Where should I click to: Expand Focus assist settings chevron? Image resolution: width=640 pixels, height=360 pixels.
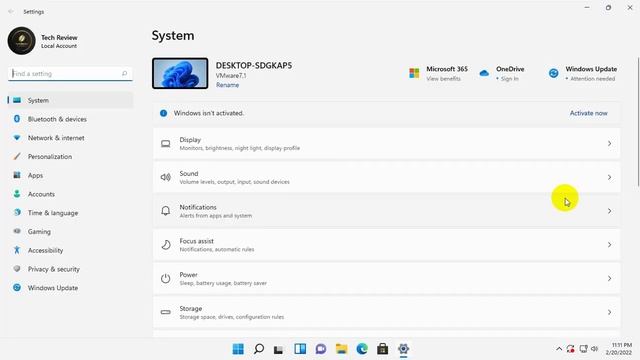point(609,244)
